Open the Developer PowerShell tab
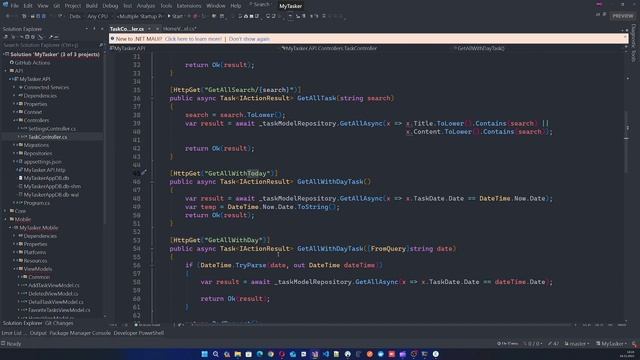 point(139,333)
